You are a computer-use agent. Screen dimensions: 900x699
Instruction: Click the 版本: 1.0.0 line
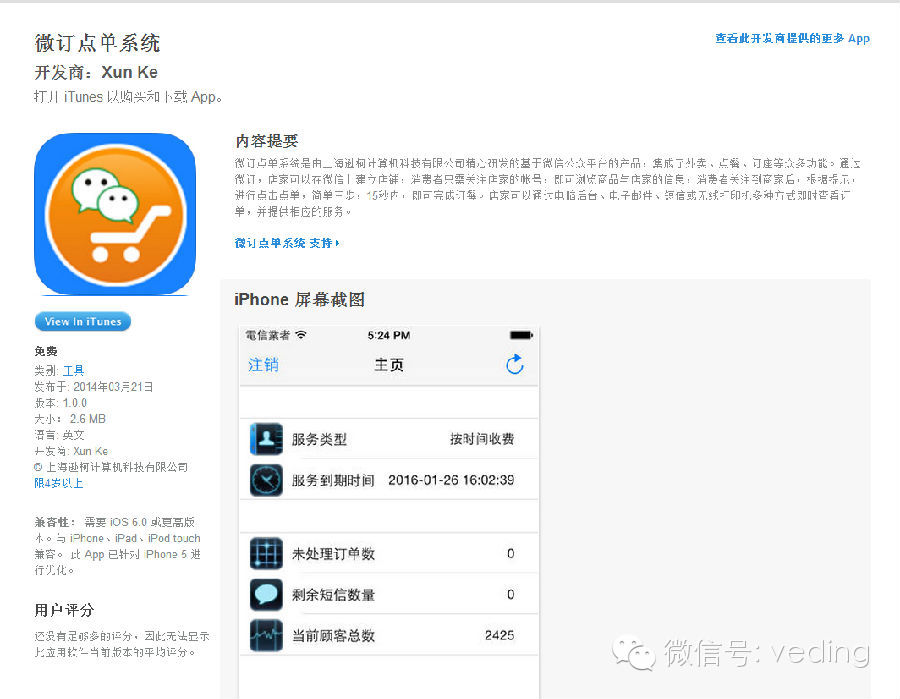60,403
